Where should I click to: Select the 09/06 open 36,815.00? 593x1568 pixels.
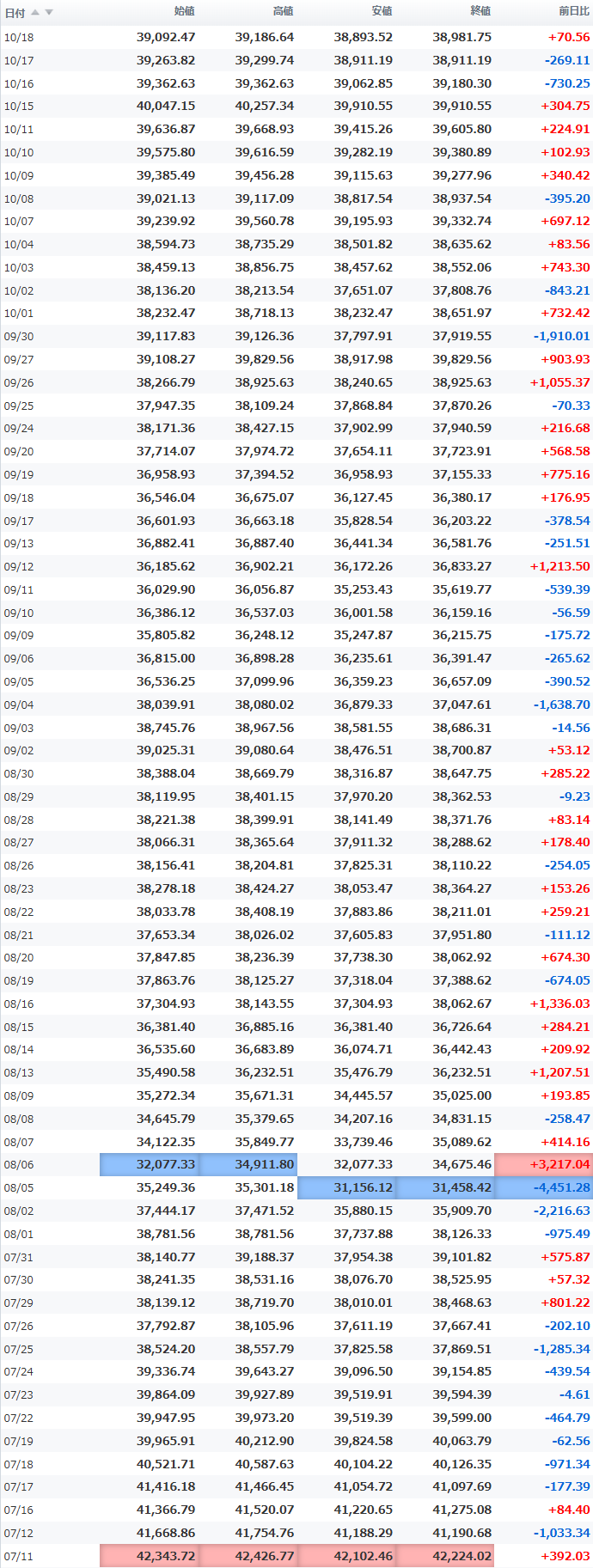[166, 658]
